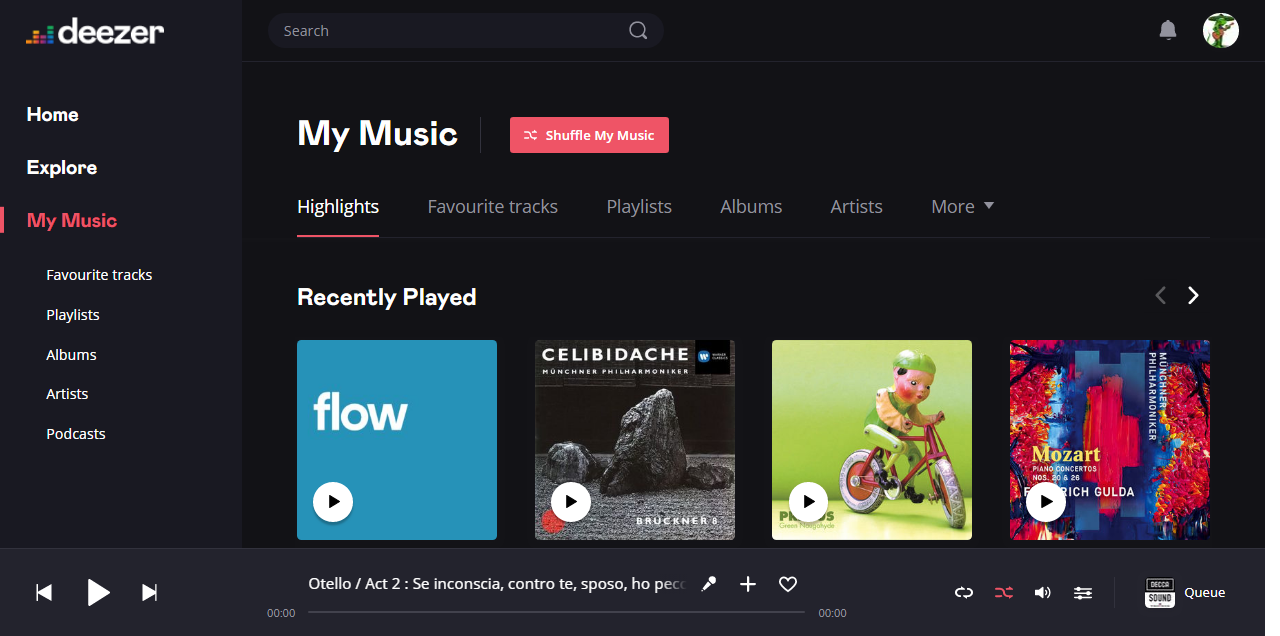Expand the More dropdown
Image resolution: width=1280 pixels, height=636 pixels.
point(963,207)
